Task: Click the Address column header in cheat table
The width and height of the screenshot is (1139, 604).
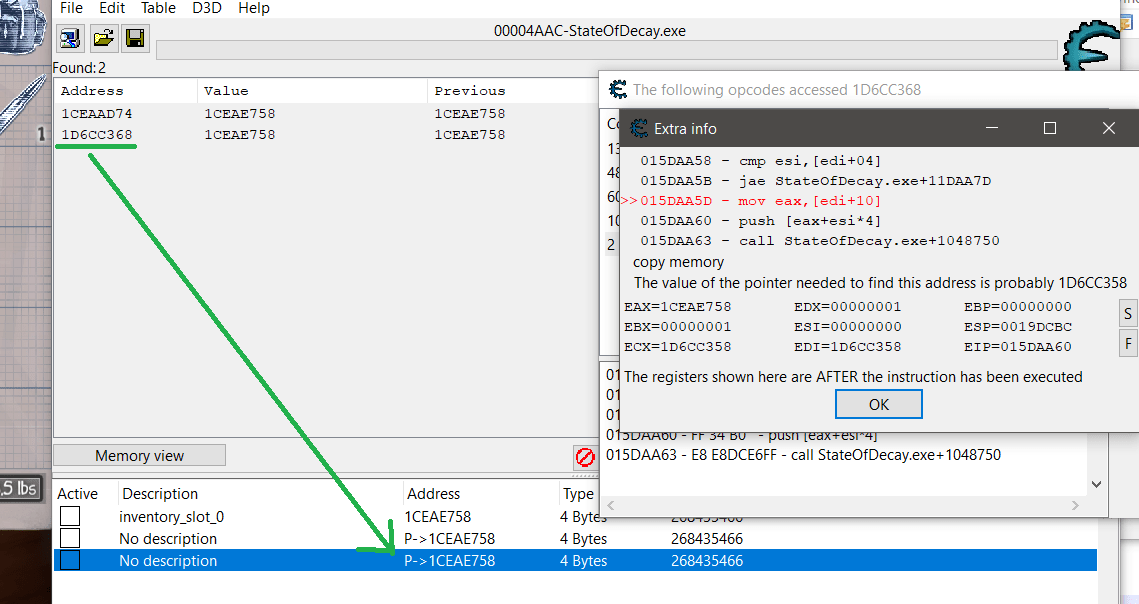Action: [x=434, y=494]
